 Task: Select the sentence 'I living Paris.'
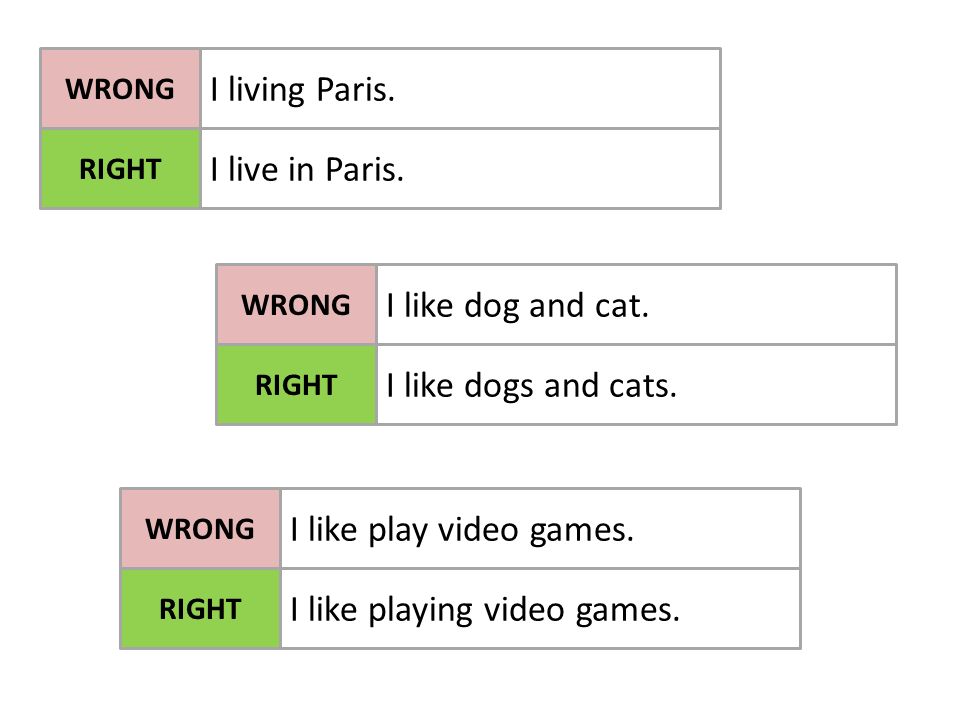302,90
